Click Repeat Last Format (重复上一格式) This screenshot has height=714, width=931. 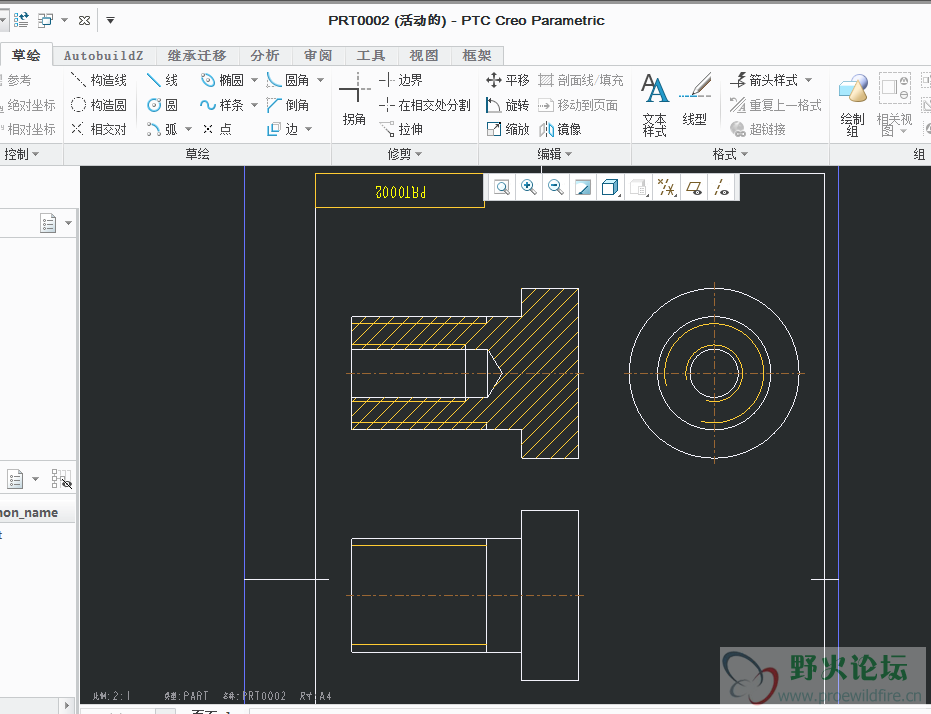pyautogui.click(x=775, y=105)
